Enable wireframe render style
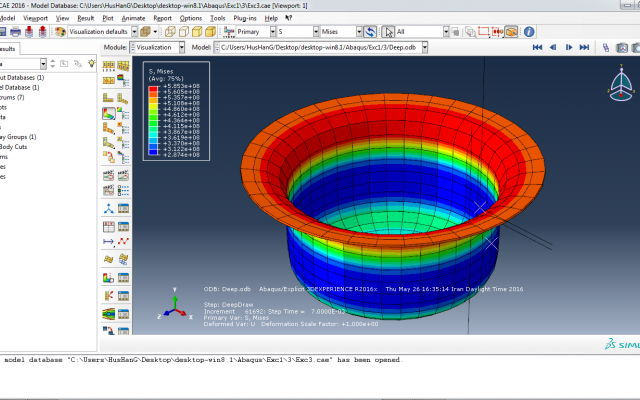This screenshot has height=400, width=640. pyautogui.click(x=170, y=31)
